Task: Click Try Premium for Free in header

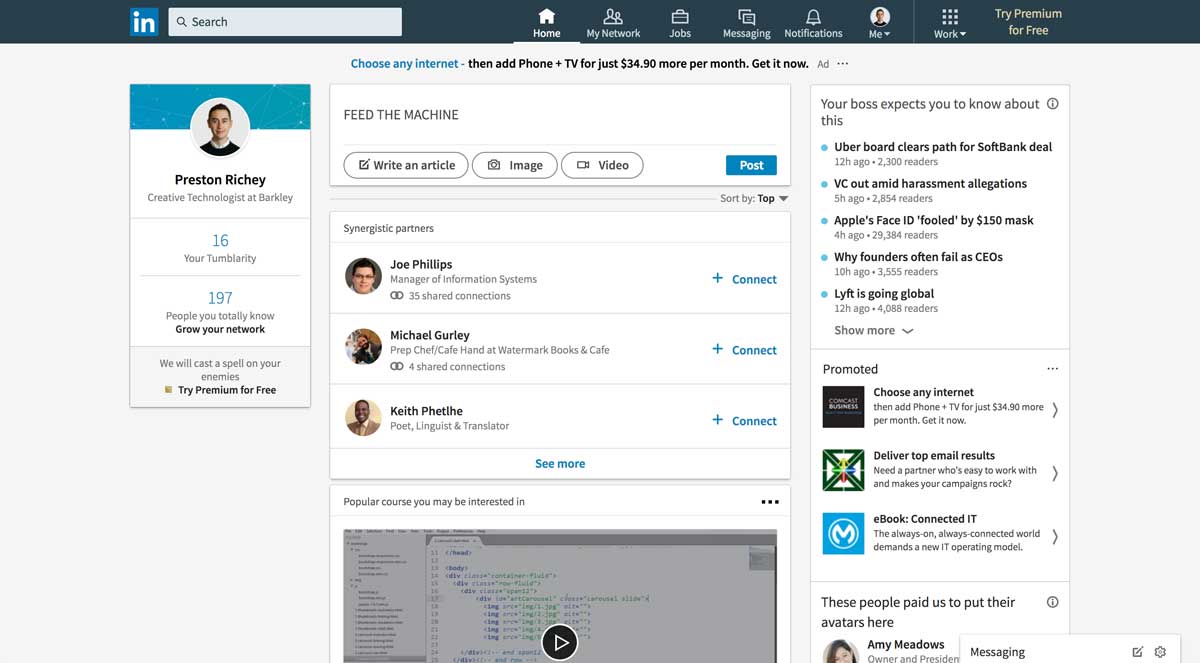Action: tap(1028, 22)
